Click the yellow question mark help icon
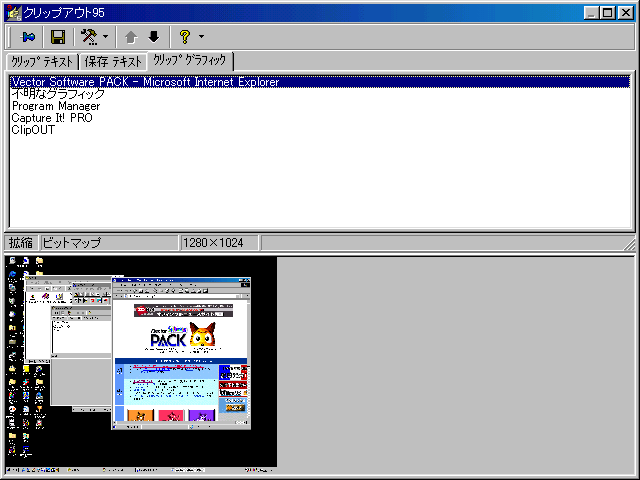 [184, 37]
